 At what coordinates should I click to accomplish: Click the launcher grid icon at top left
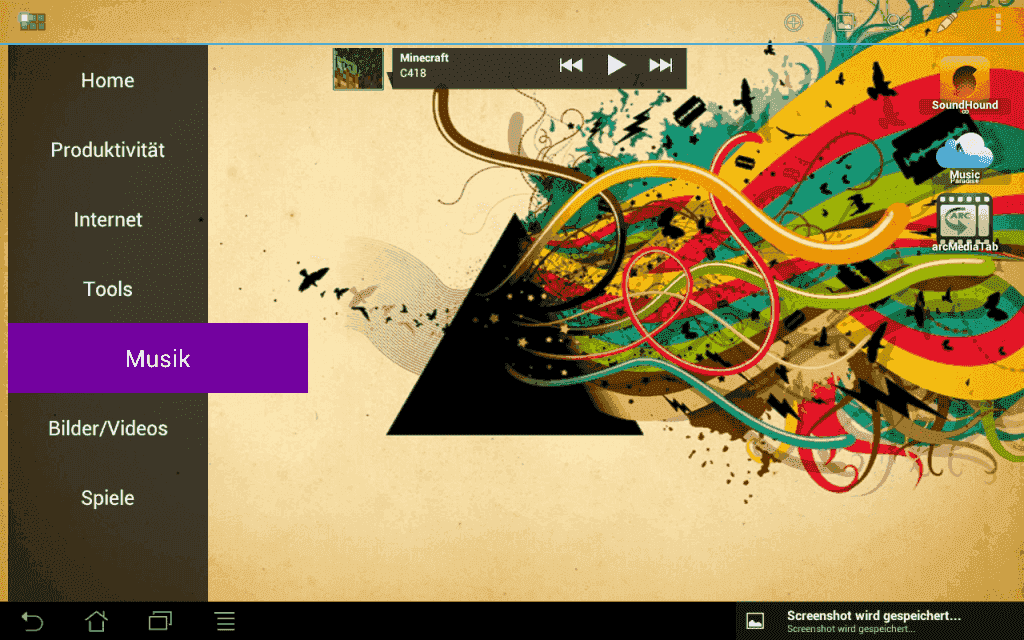(31, 22)
